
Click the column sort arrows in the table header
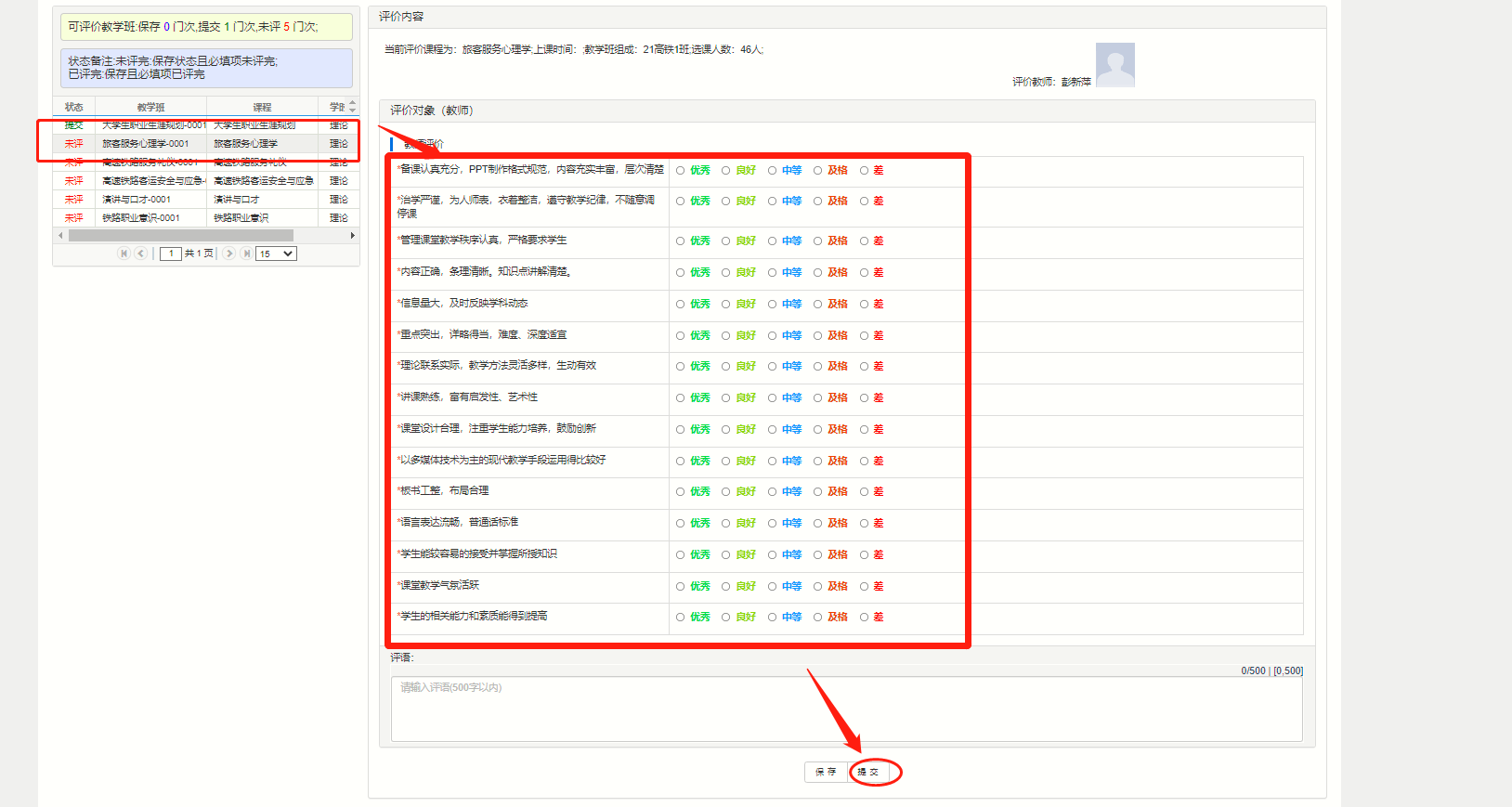click(352, 107)
